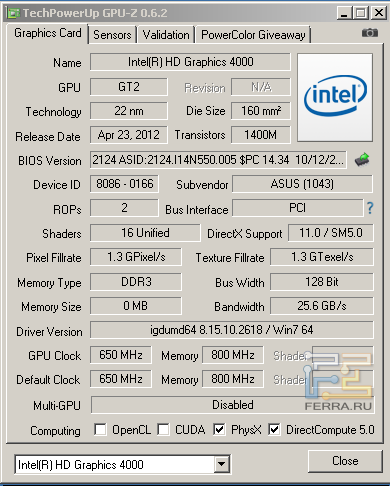The image size is (390, 486).
Task: Click the Intel vendor logo
Action: click(335, 98)
